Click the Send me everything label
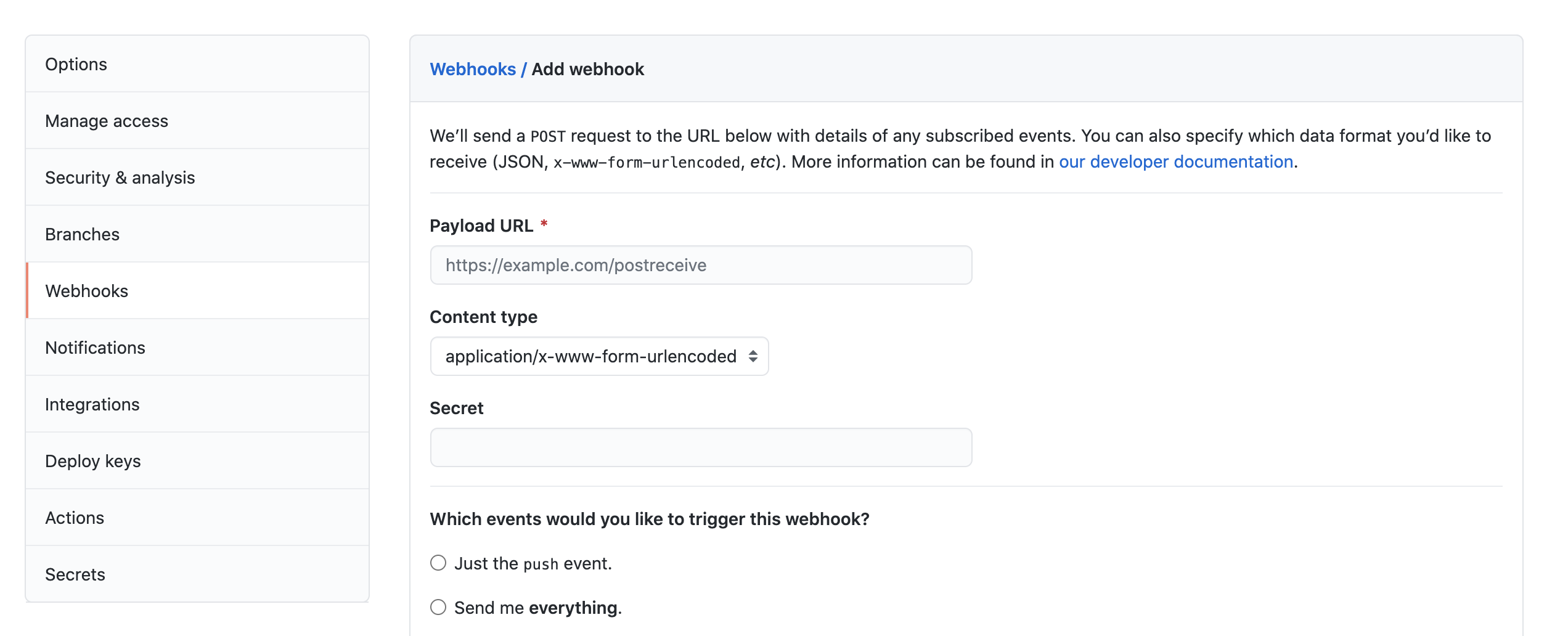Viewport: 1568px width, 636px height. coord(538,608)
